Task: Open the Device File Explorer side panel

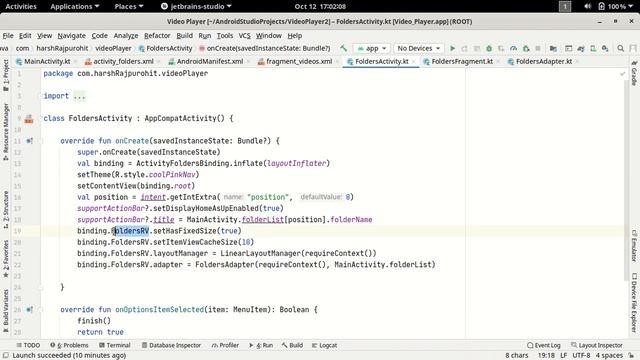Action: pos(634,302)
